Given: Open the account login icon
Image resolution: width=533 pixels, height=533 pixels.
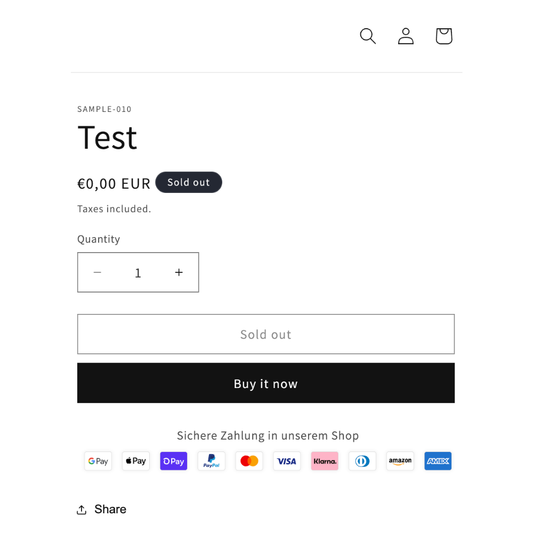Looking at the screenshot, I should tap(406, 36).
